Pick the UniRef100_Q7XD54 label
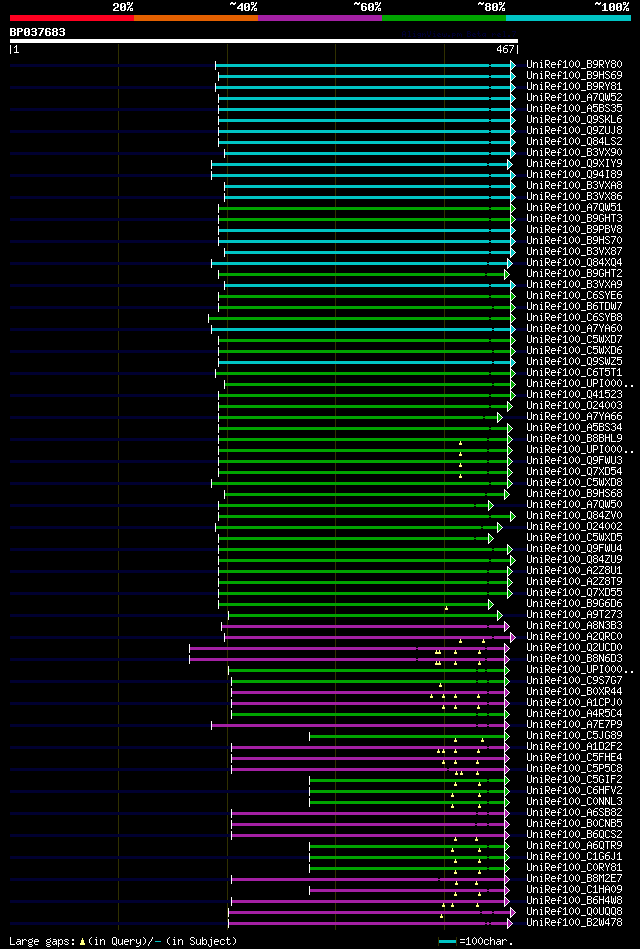 [x=574, y=471]
